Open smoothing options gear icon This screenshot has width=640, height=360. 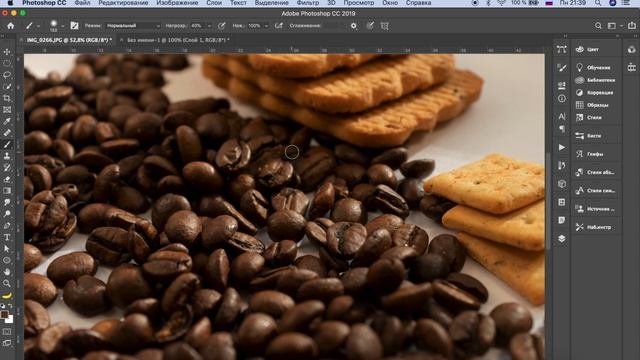pyautogui.click(x=353, y=26)
